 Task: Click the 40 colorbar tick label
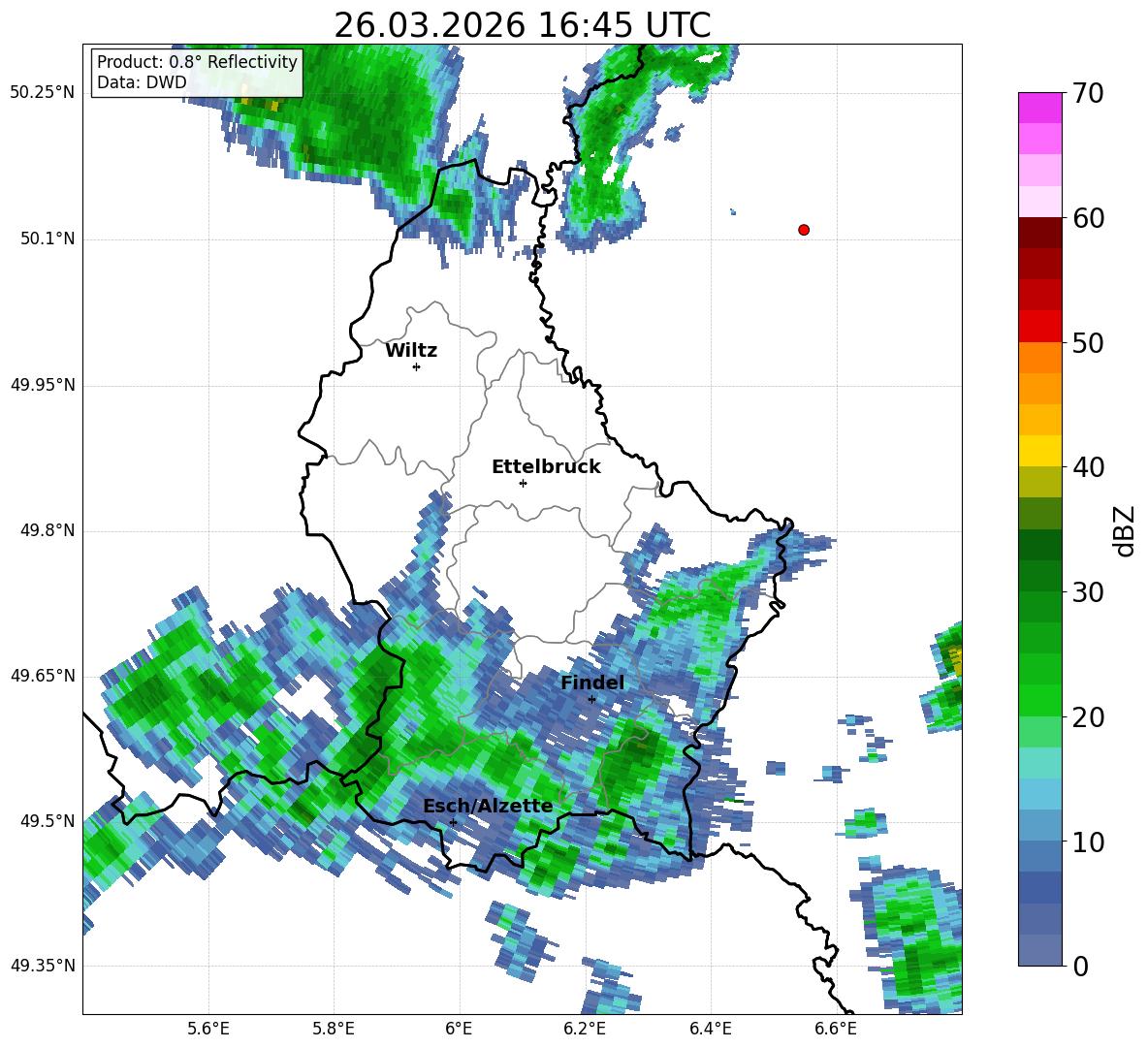click(x=1088, y=467)
